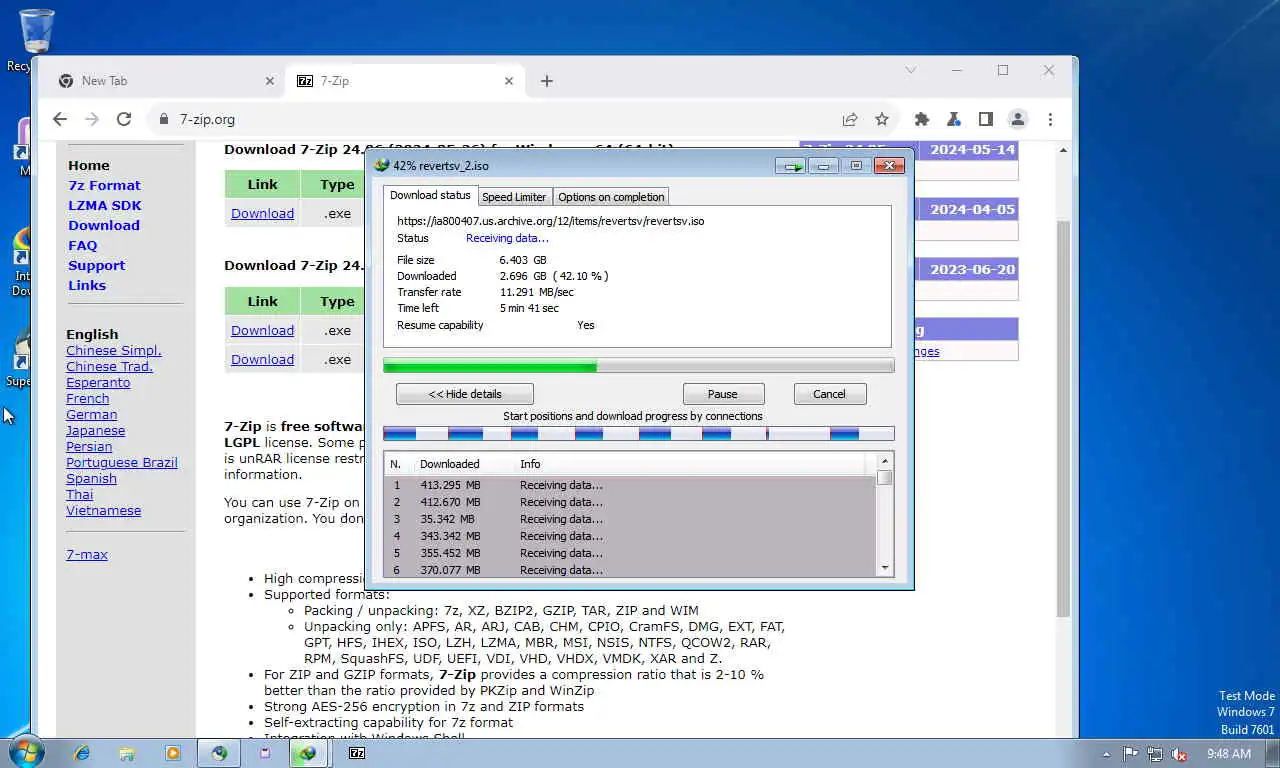Pause the download
The width and height of the screenshot is (1280, 768).
[723, 394]
